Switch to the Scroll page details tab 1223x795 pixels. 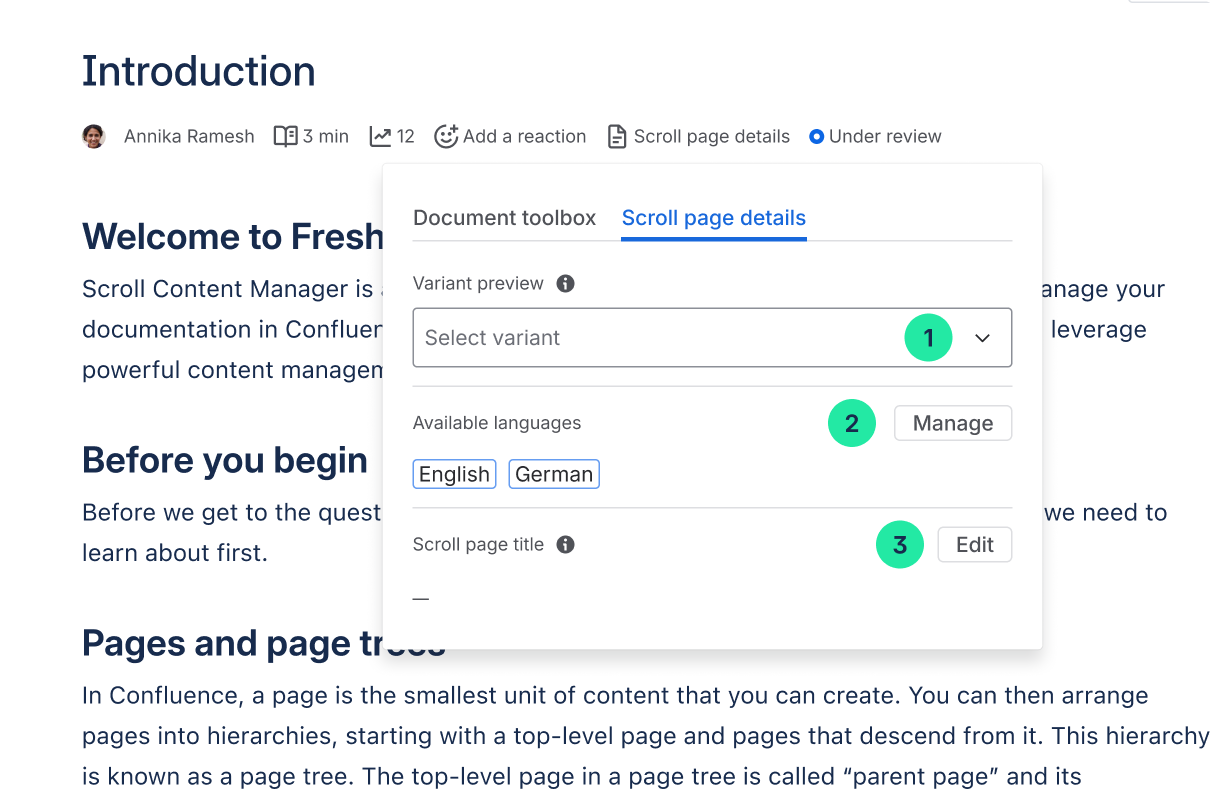pyautogui.click(x=713, y=218)
